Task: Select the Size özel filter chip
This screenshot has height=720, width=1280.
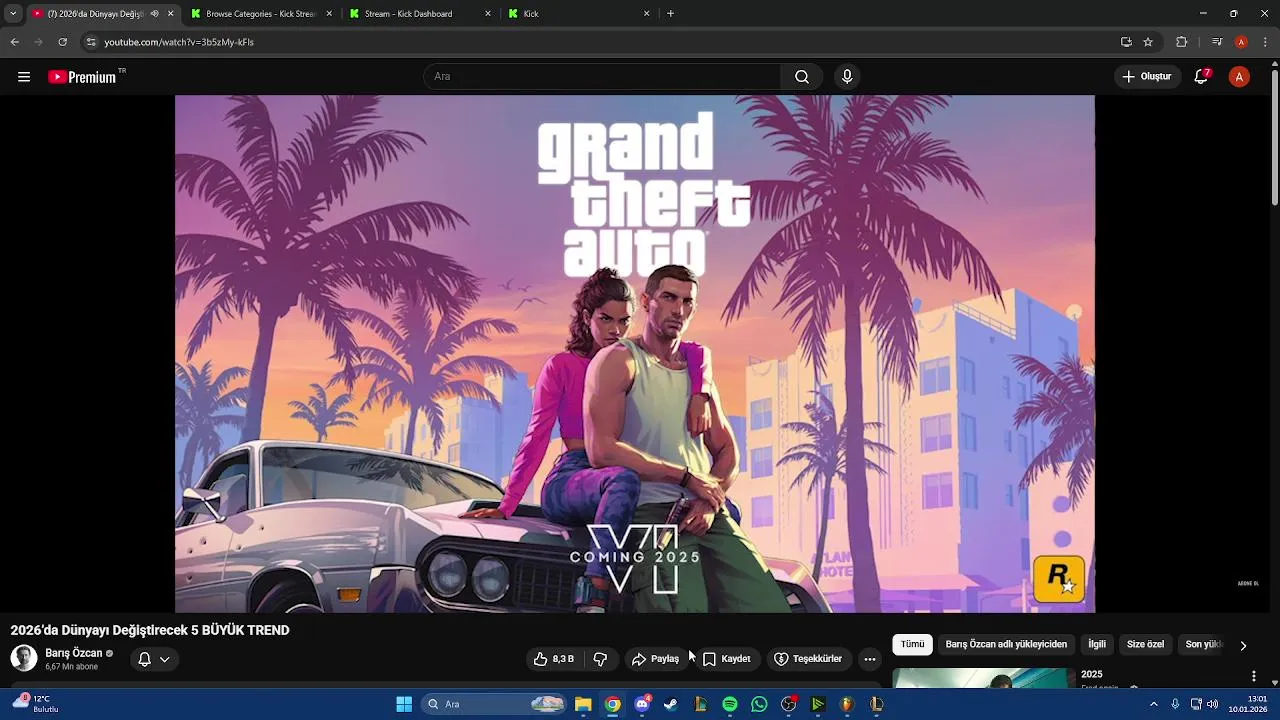Action: (1145, 645)
